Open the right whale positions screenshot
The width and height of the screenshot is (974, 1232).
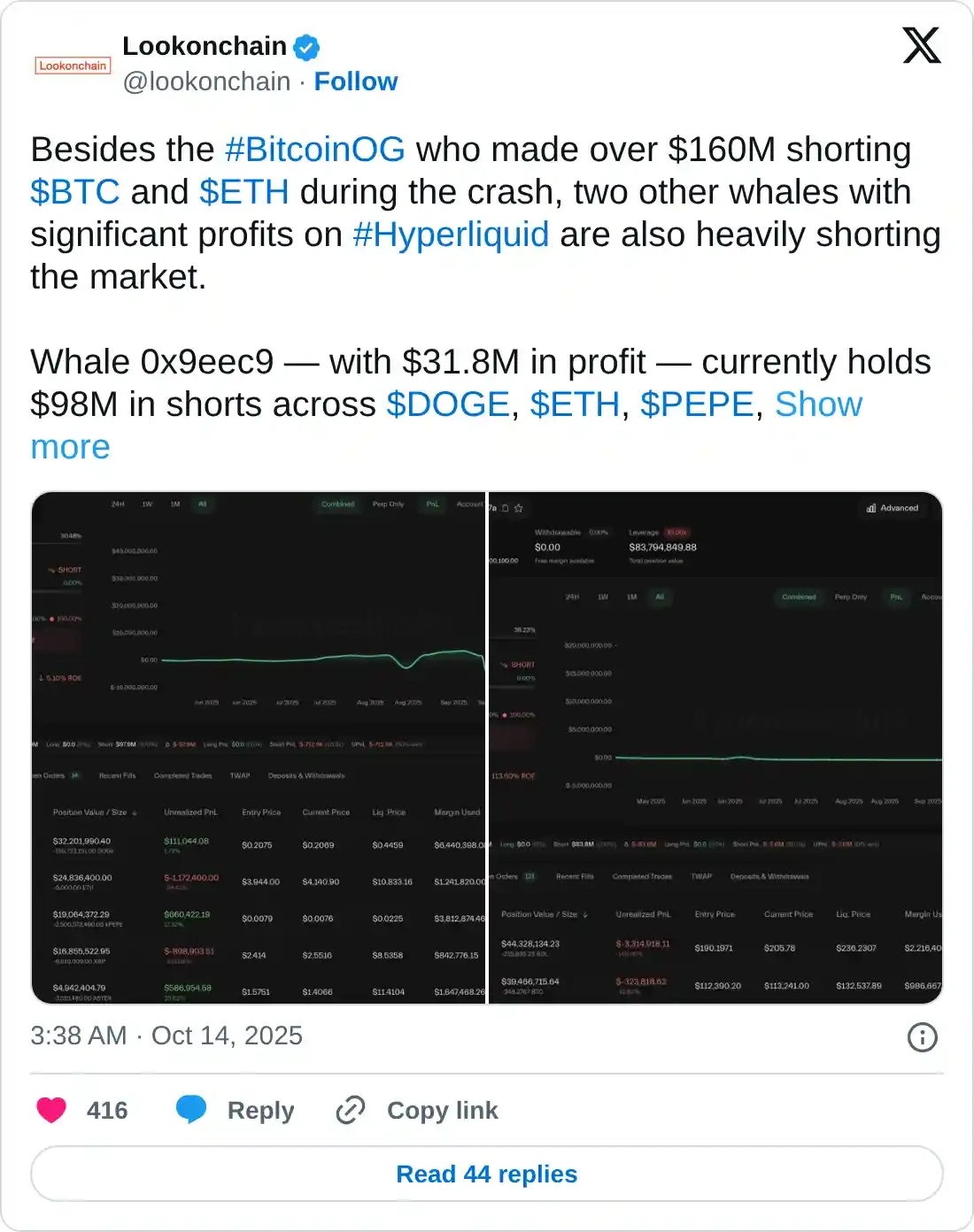(x=715, y=748)
